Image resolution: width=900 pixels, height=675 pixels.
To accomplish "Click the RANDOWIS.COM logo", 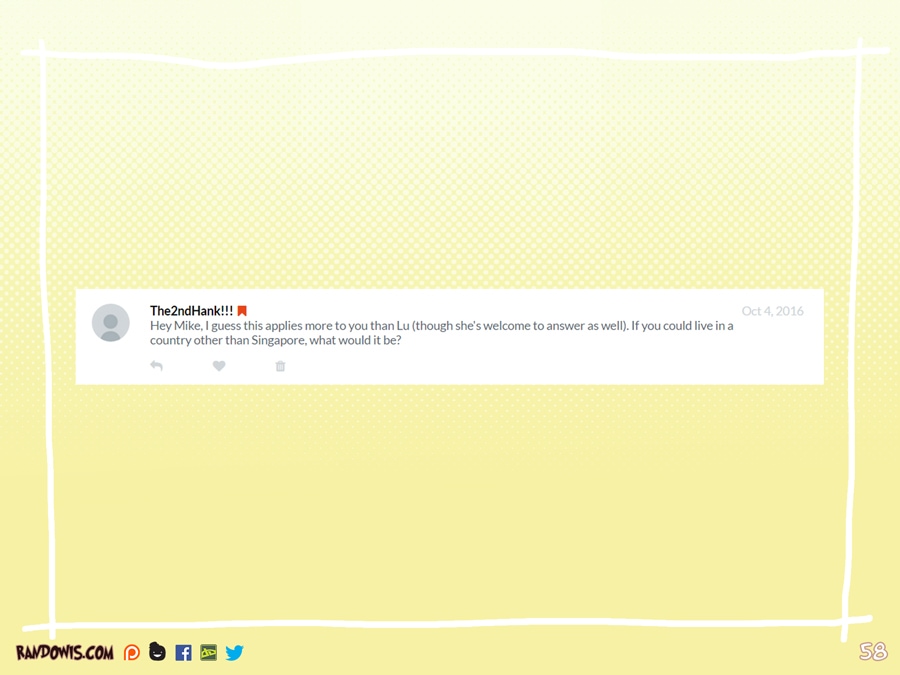I will [x=65, y=653].
